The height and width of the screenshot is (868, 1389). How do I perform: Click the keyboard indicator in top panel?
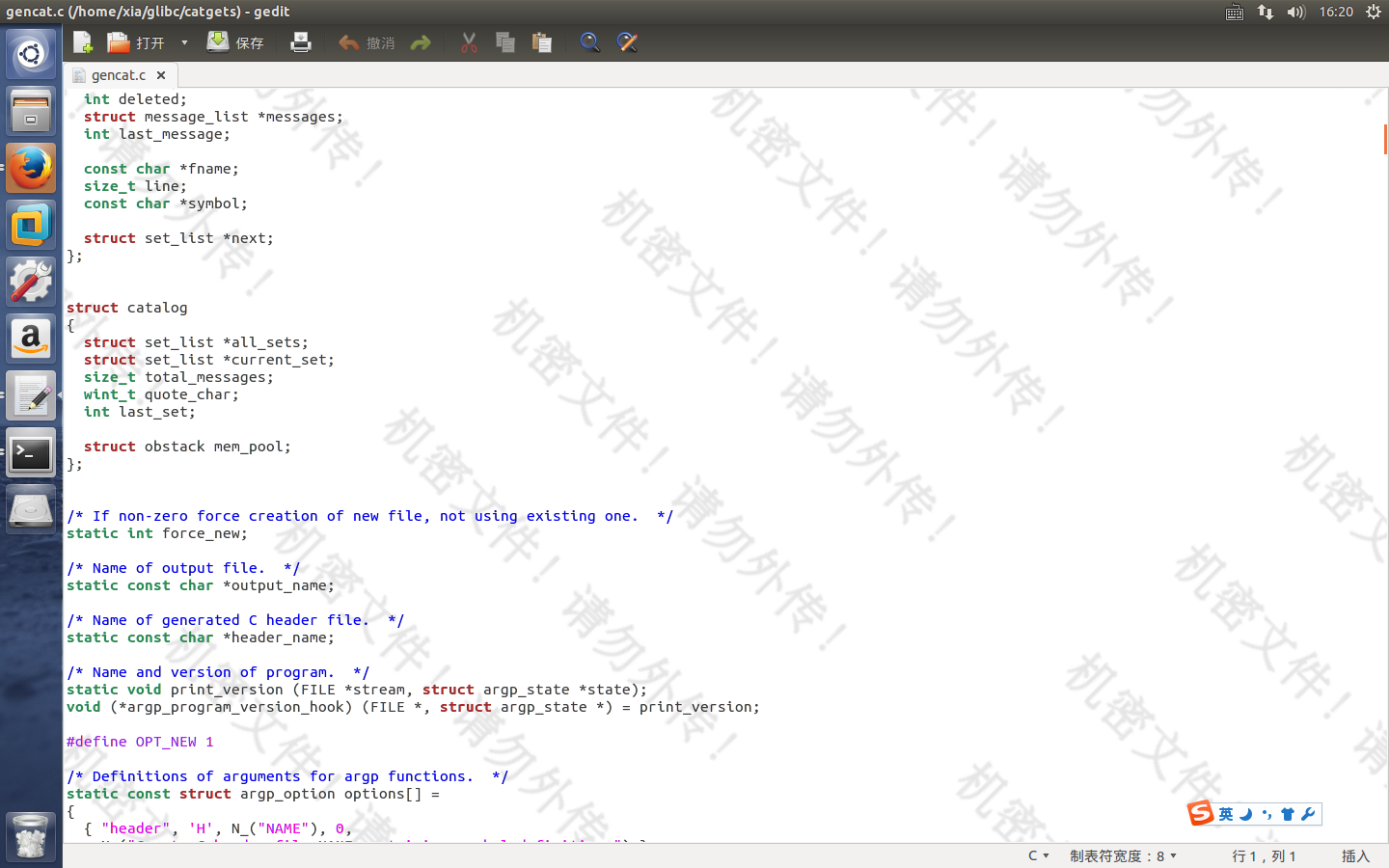[x=1235, y=12]
